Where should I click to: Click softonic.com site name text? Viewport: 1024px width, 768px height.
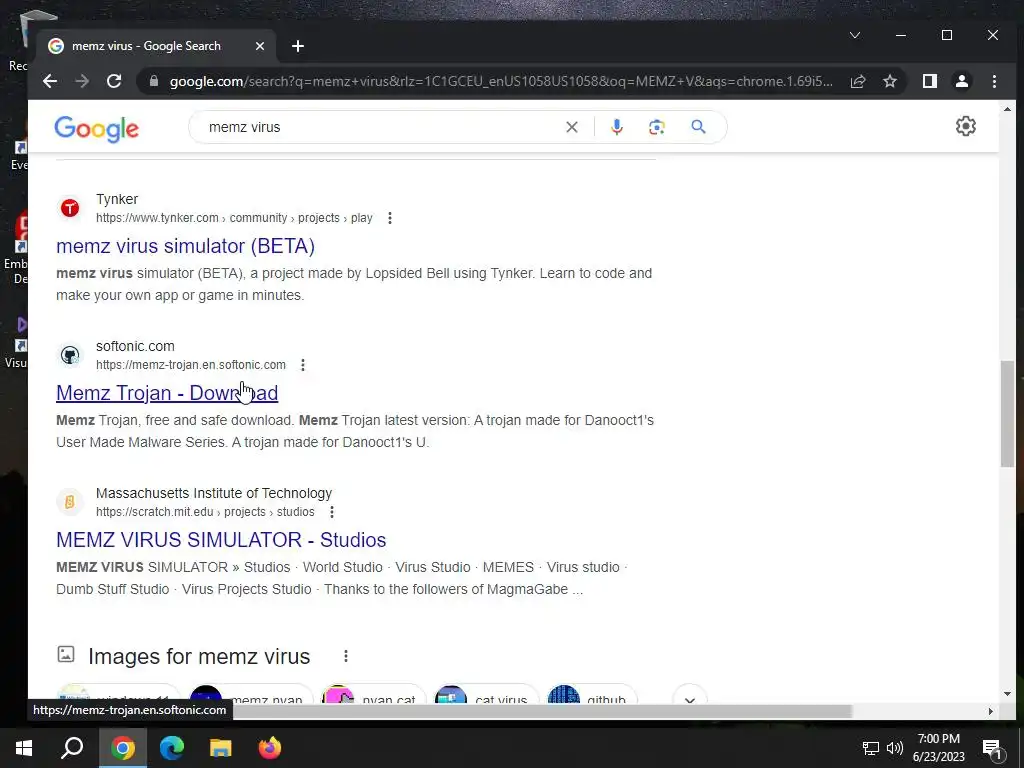click(x=135, y=346)
